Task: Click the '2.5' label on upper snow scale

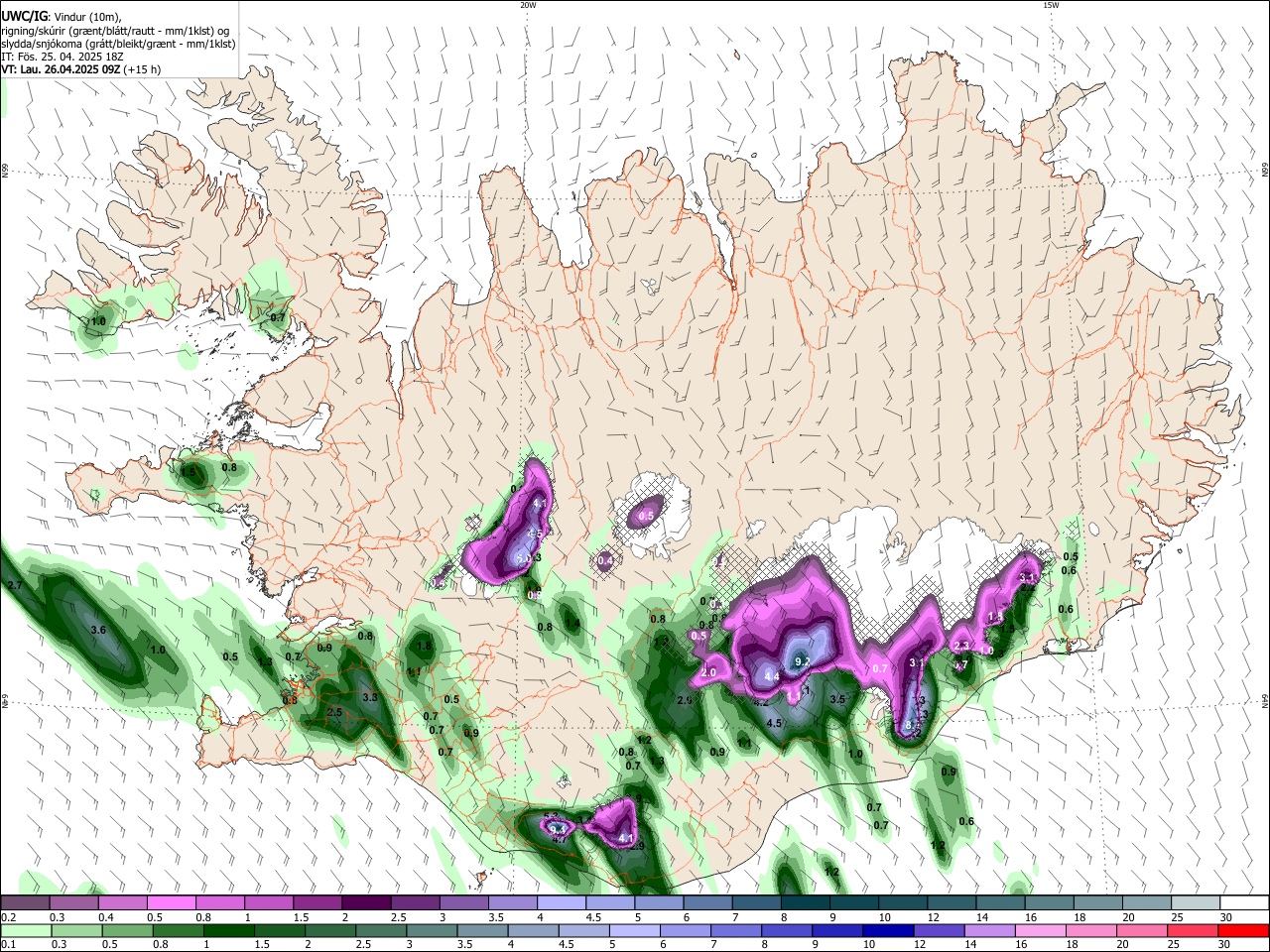Action: click(398, 917)
